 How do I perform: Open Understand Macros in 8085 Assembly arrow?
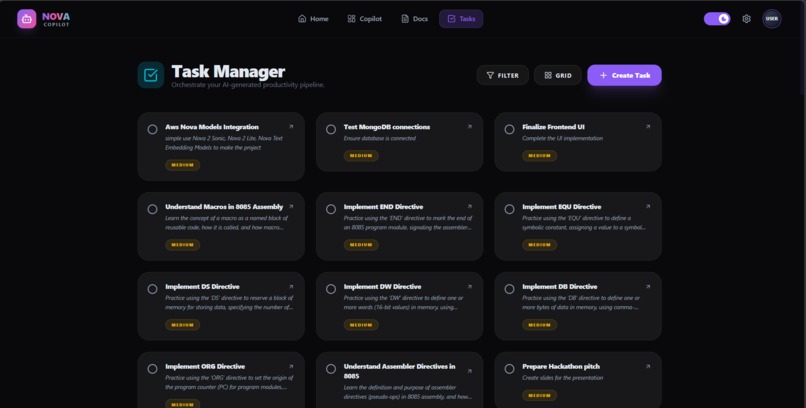pyautogui.click(x=291, y=207)
